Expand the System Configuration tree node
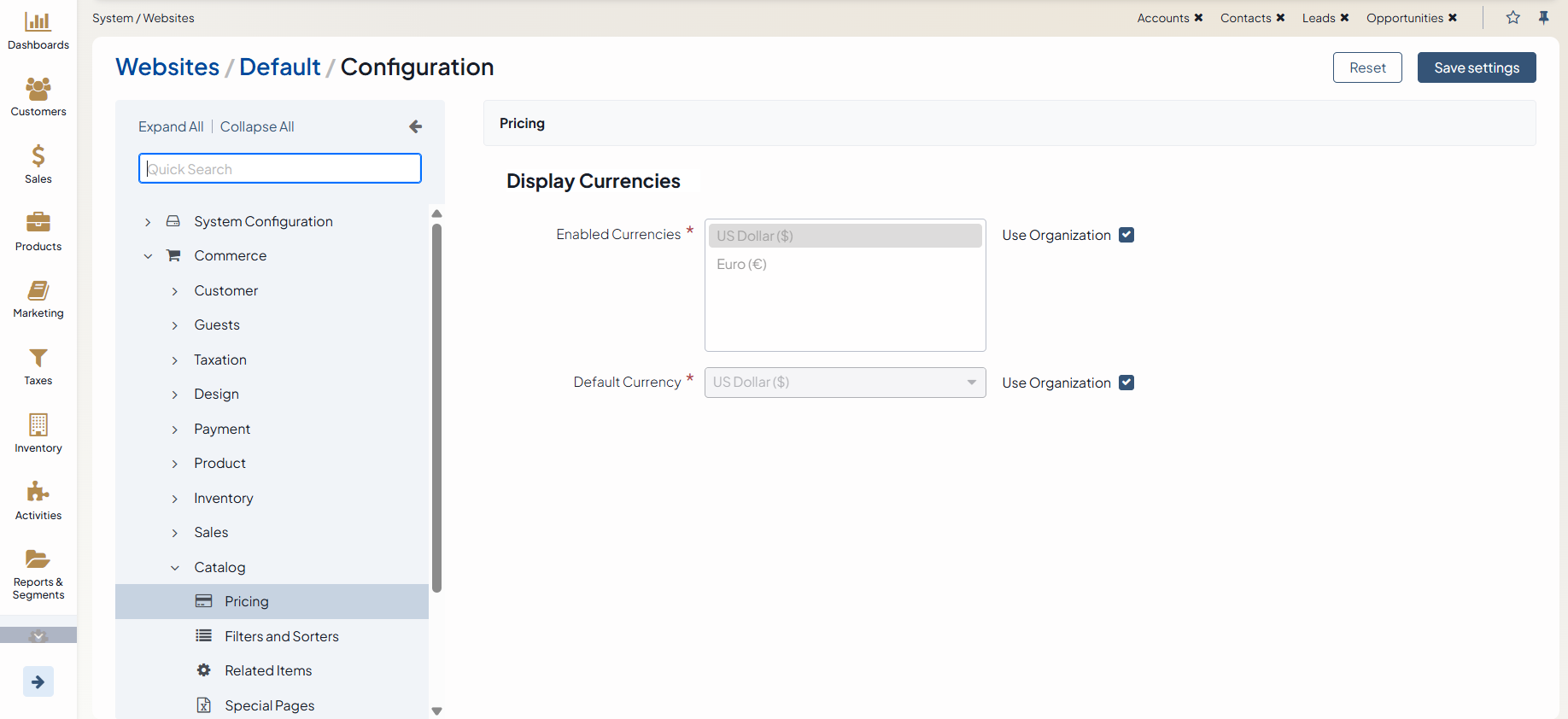The height and width of the screenshot is (719, 1568). coord(148,222)
